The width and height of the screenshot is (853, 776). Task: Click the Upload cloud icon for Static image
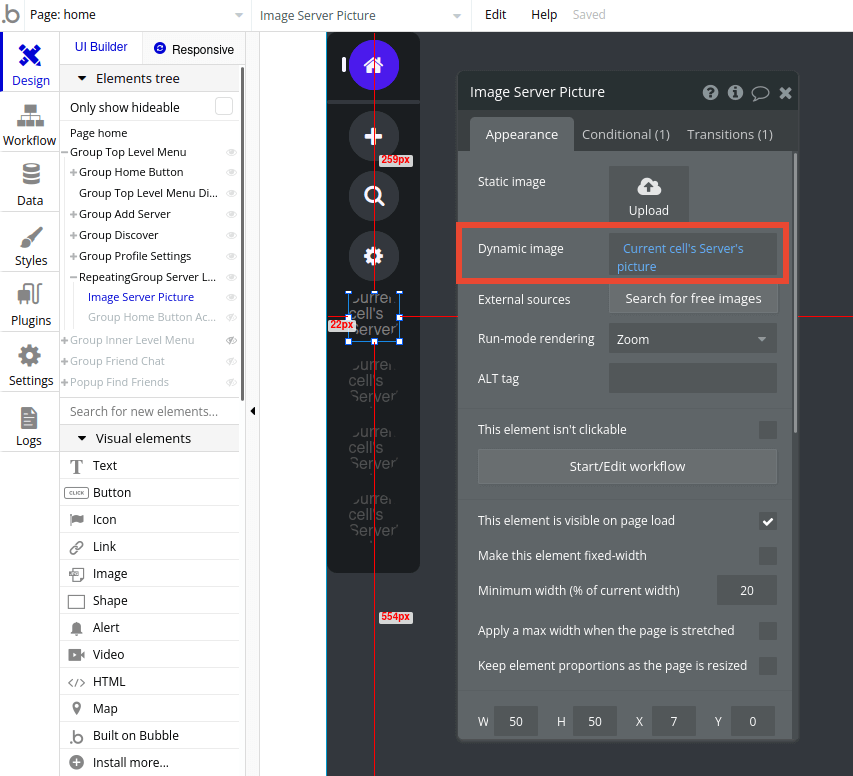point(648,186)
